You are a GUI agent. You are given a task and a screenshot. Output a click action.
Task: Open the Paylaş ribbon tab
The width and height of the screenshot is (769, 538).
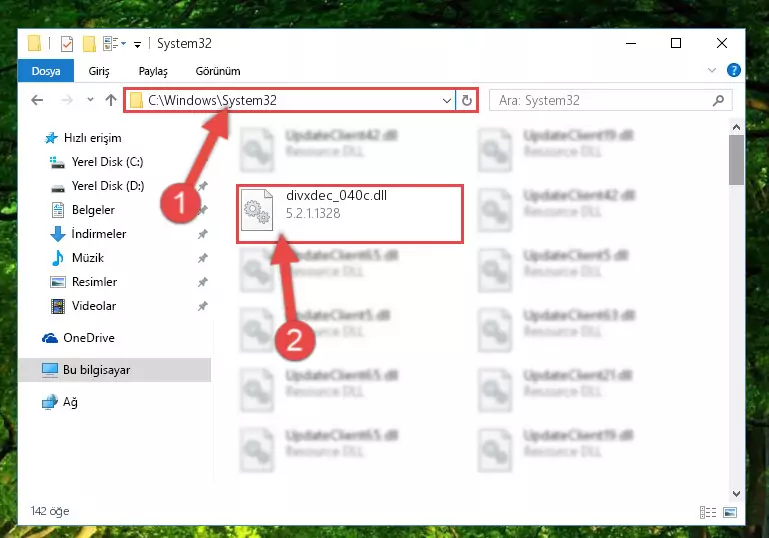(x=153, y=71)
